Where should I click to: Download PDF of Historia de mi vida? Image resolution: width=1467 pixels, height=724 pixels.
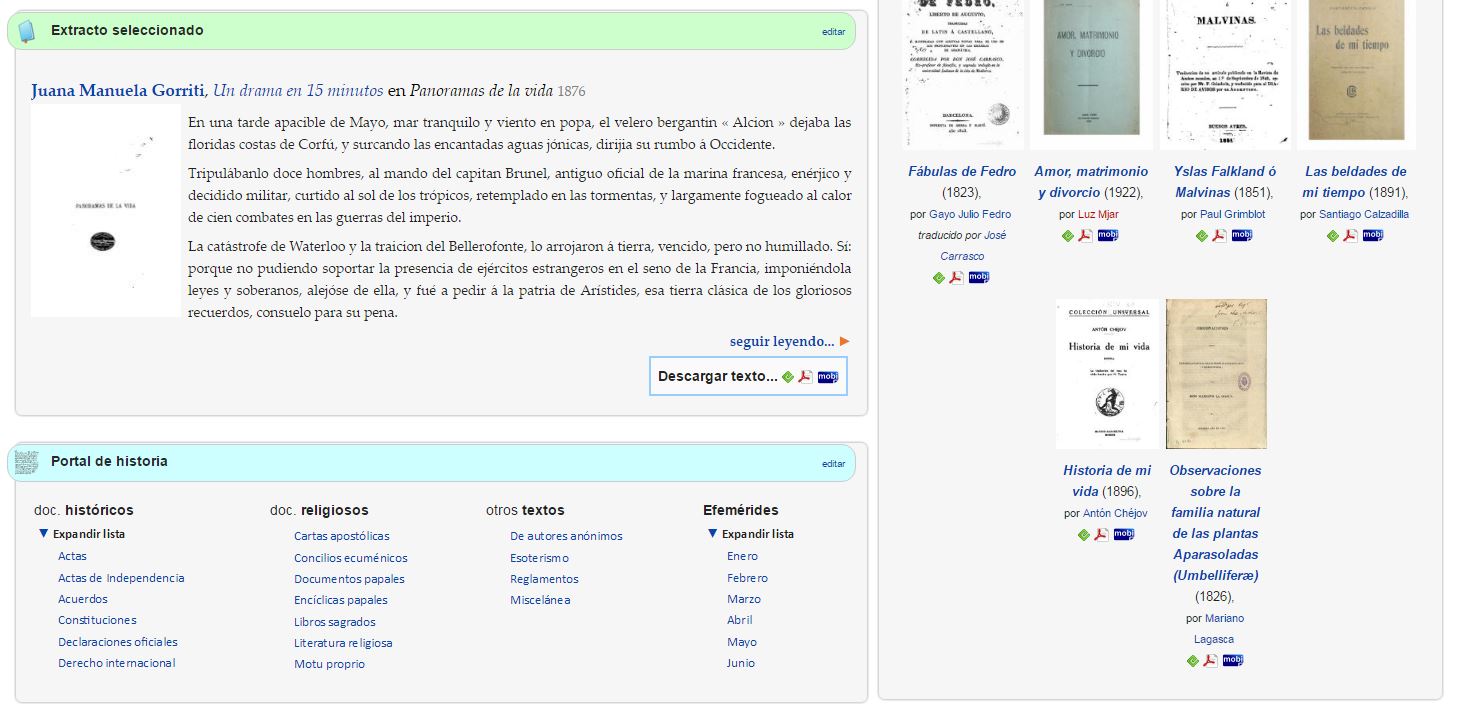coord(1101,534)
